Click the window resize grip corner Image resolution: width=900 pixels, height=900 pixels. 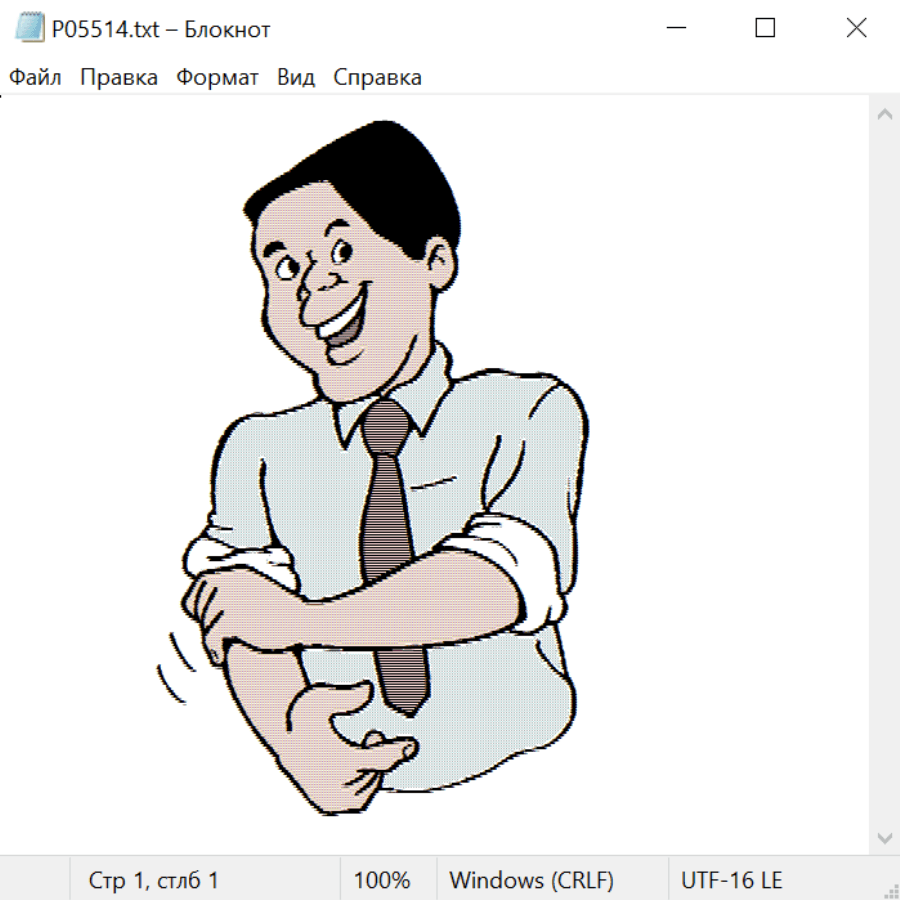click(890, 890)
